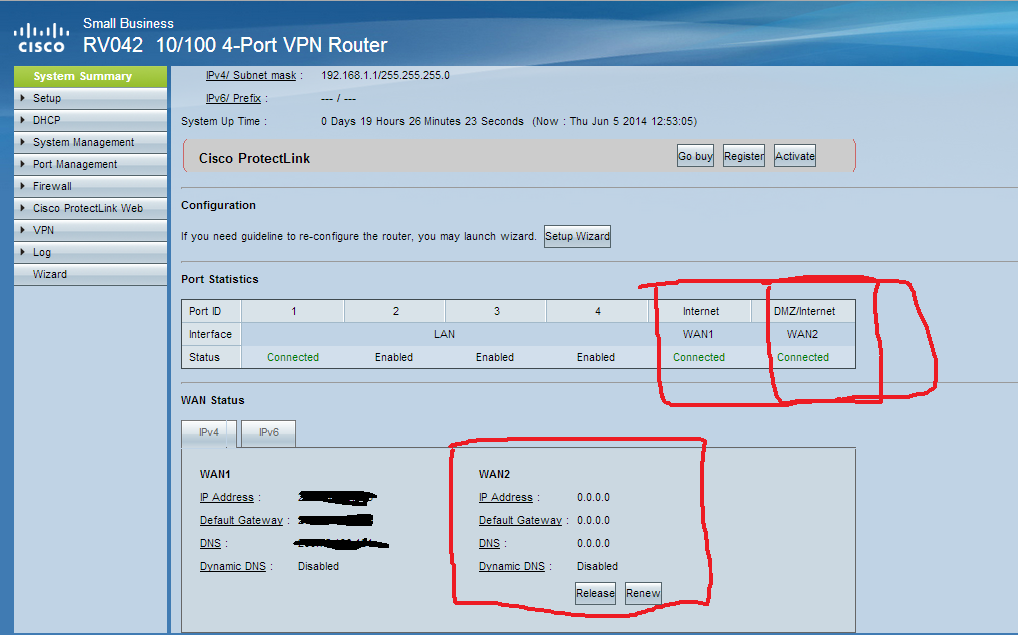Open the IPv4/ Subnet mask link
The width and height of the screenshot is (1018, 635).
pos(251,75)
